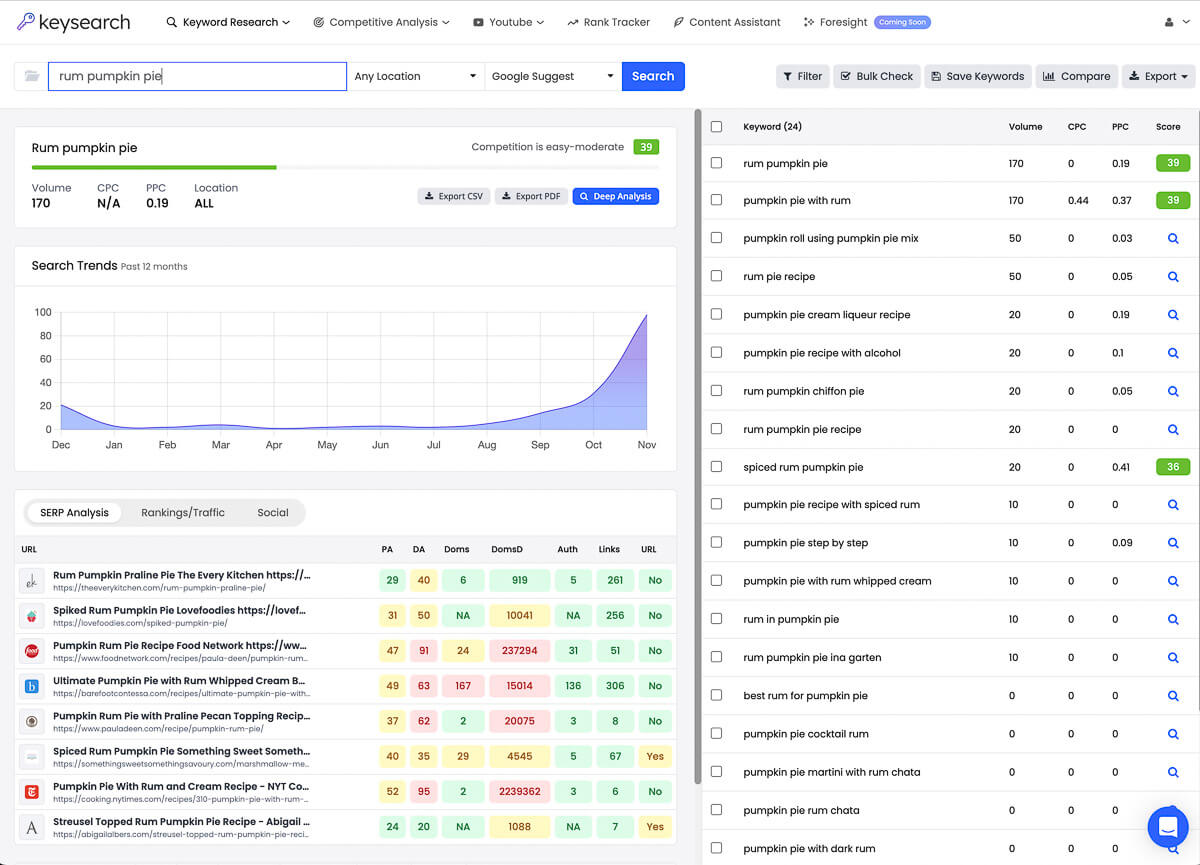
Task: Open the chat support bubble
Action: coord(1168,827)
